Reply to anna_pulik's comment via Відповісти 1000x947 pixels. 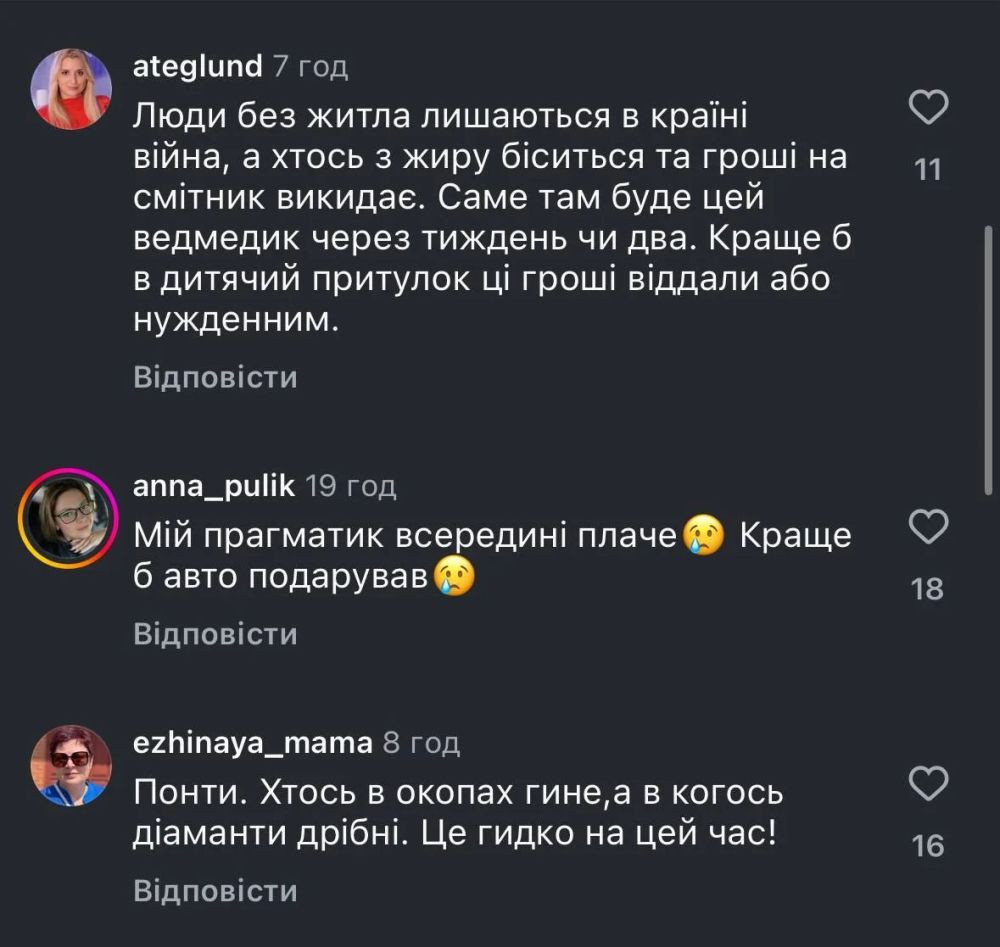(215, 634)
